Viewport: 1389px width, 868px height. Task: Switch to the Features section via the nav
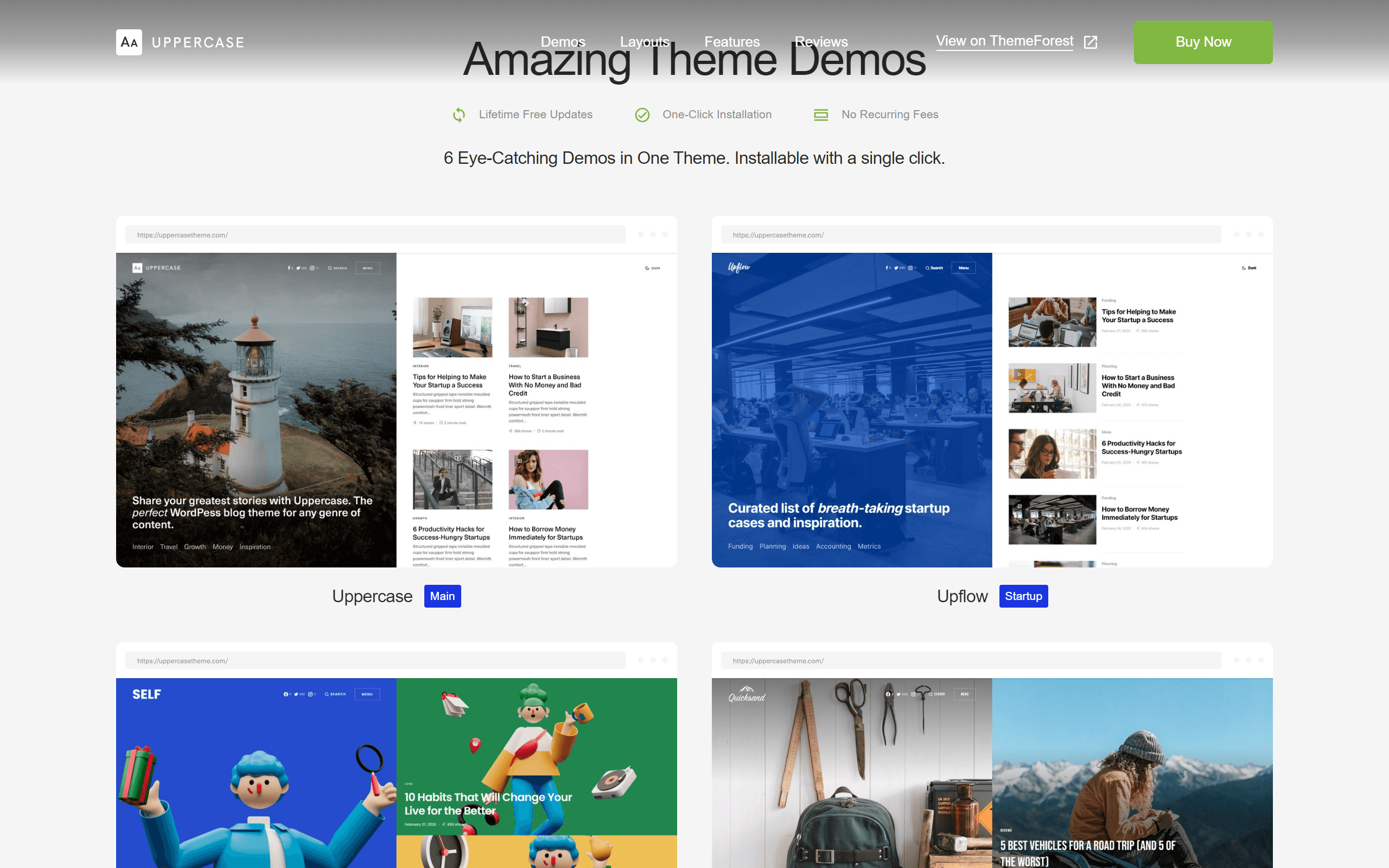tap(732, 41)
